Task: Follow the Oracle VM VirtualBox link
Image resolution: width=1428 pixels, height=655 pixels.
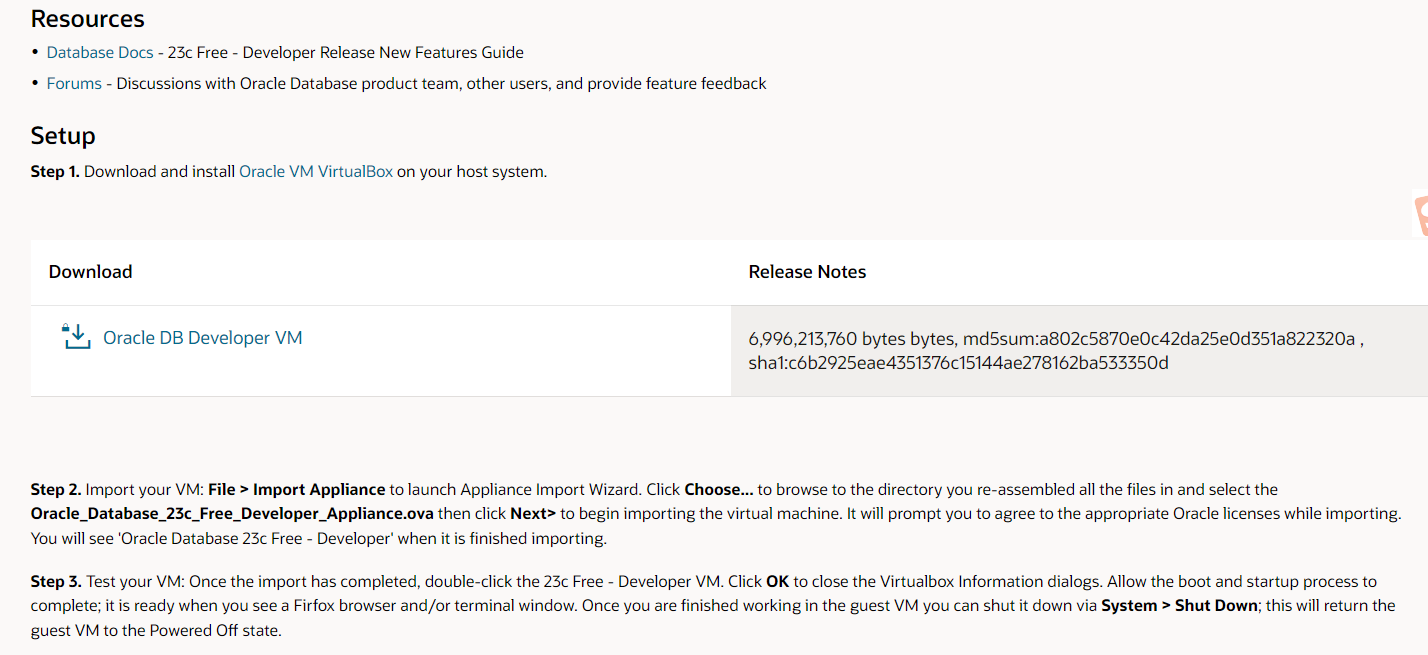Action: pos(316,171)
